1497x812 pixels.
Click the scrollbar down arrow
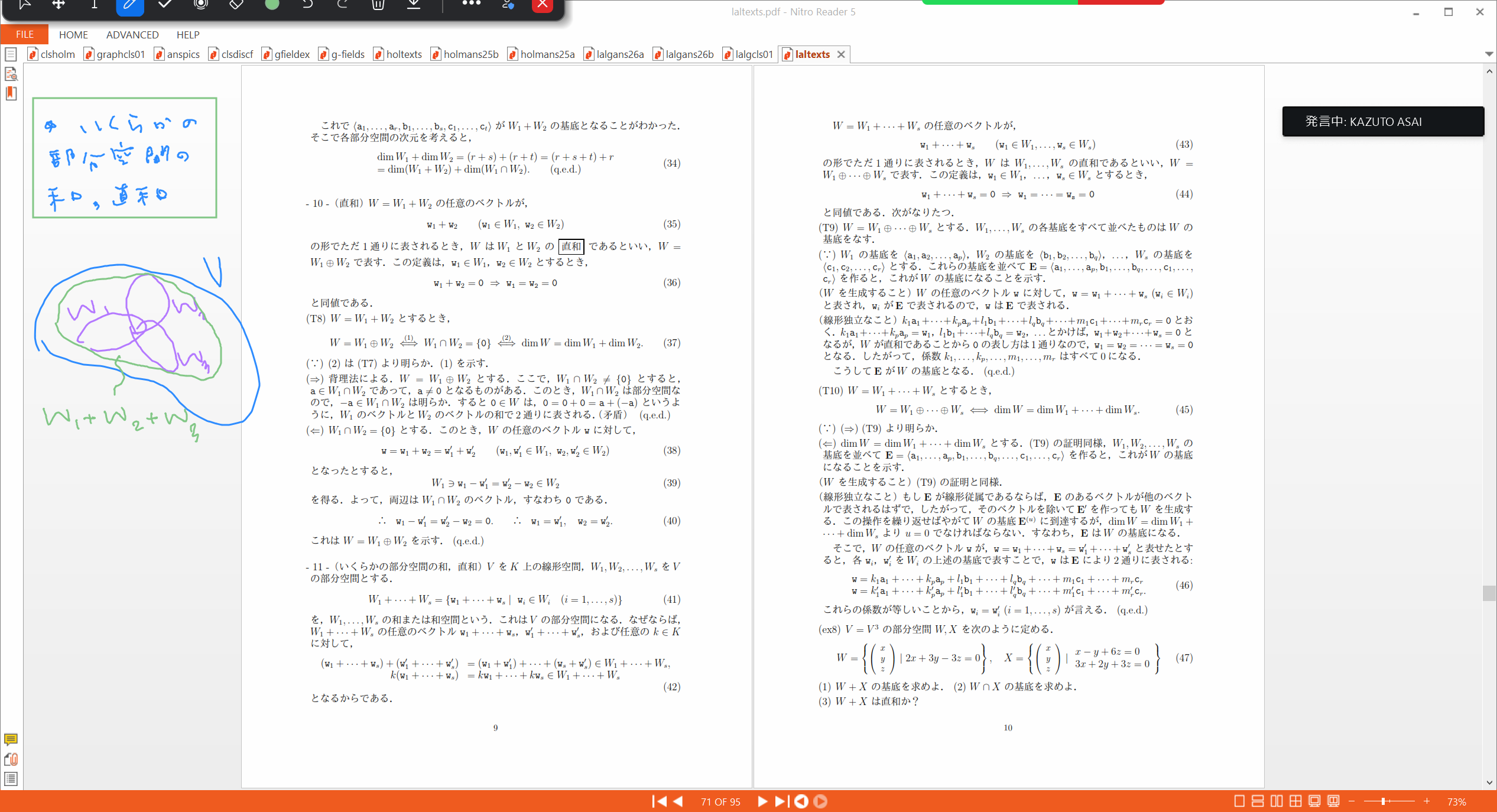tap(1489, 782)
